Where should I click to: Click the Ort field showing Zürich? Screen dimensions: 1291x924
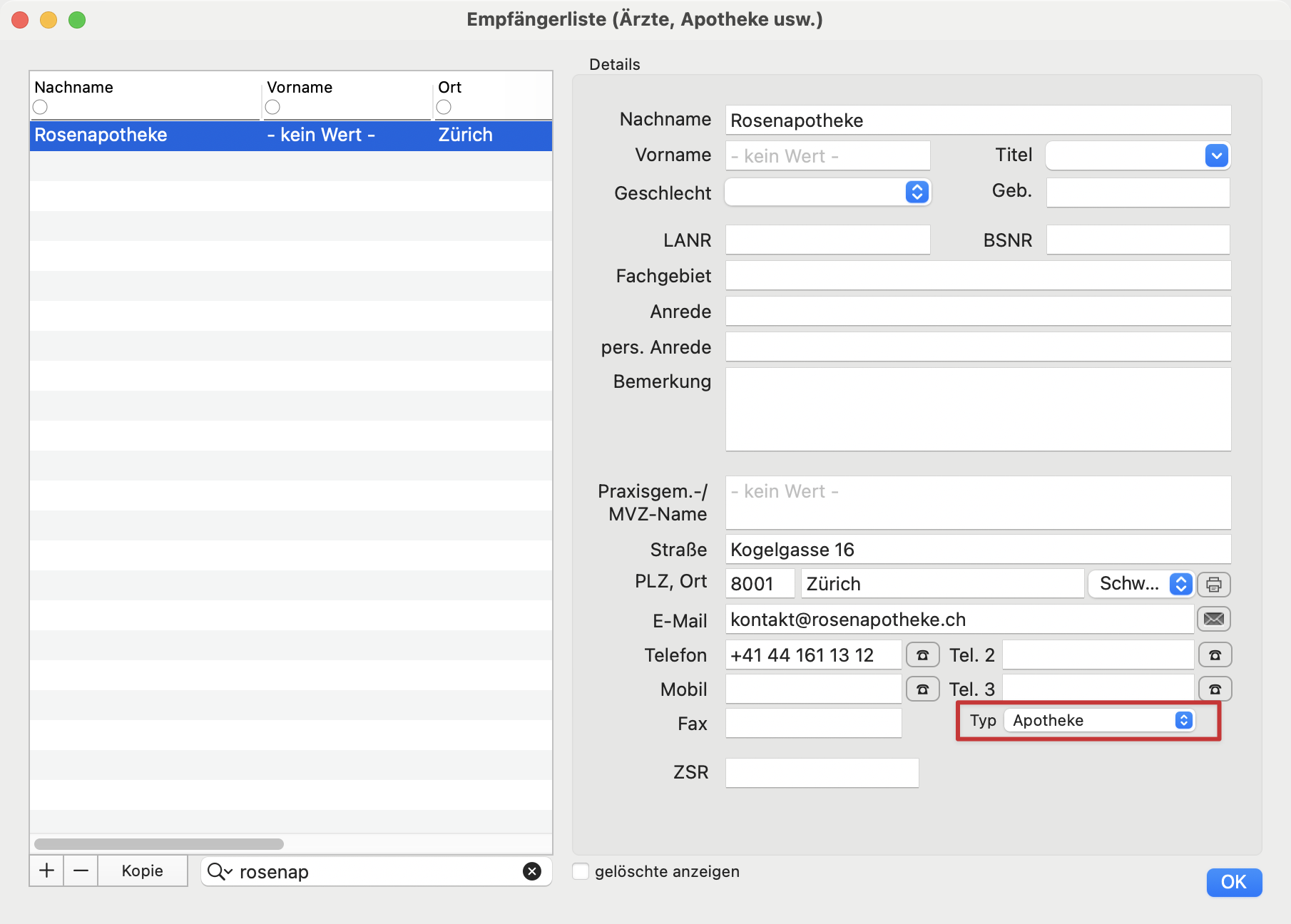point(943,583)
